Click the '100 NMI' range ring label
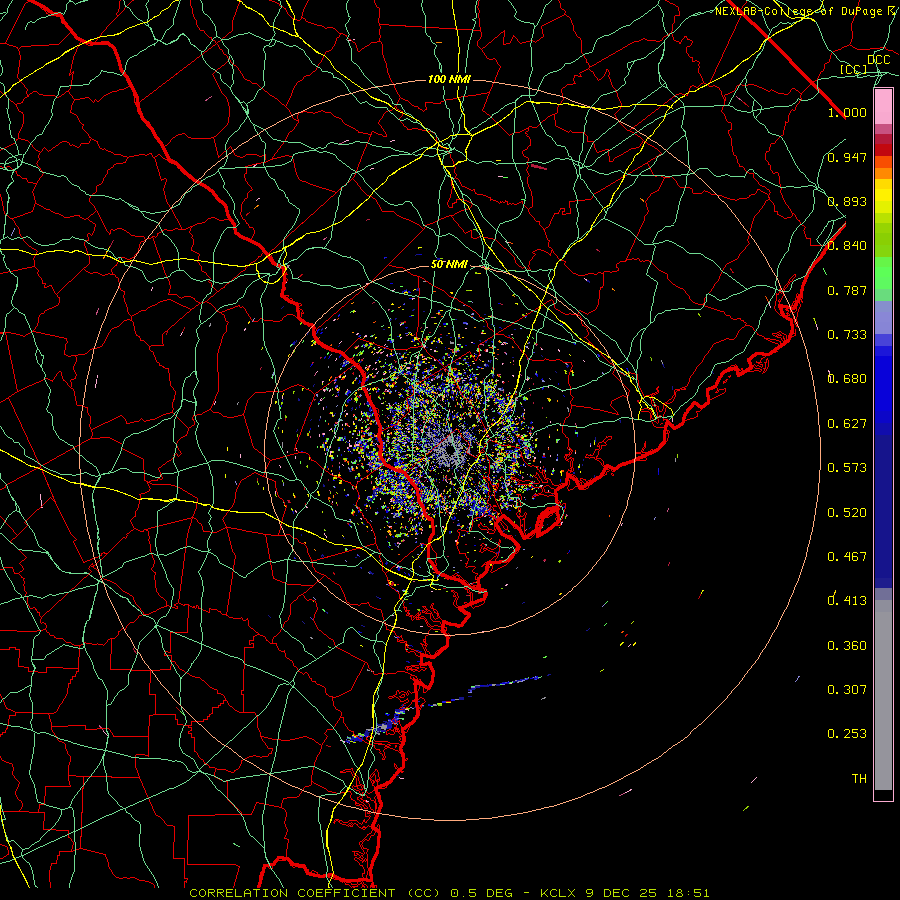 pos(449,79)
